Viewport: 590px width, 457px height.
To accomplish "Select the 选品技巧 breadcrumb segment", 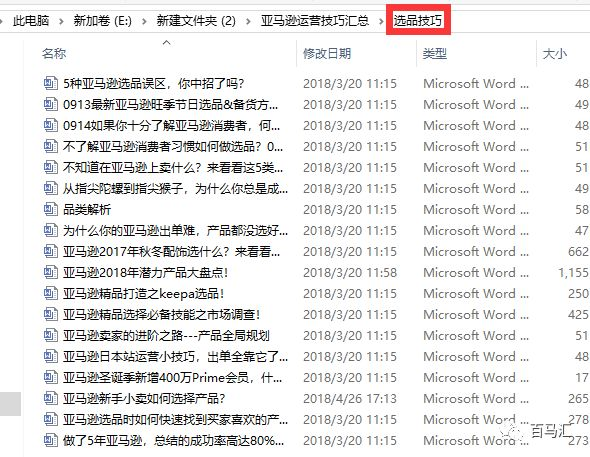I will click(x=418, y=20).
